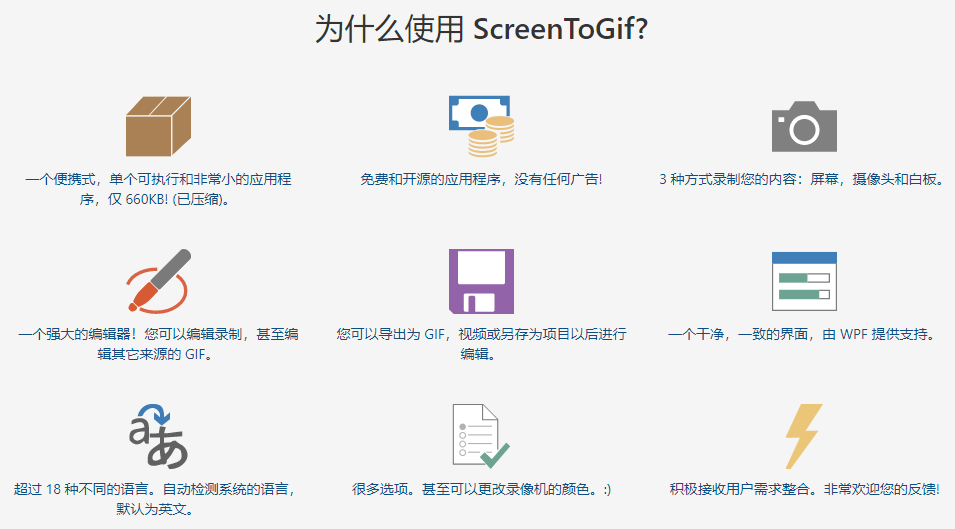
Task: Click text 很多选项 about recorder color
Action: pos(481,489)
